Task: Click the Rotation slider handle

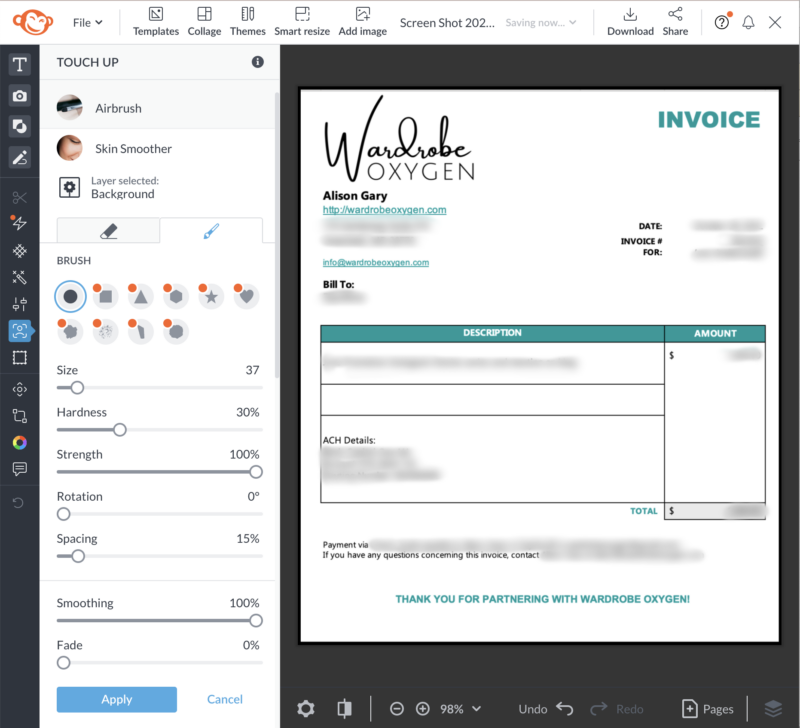Action: pyautogui.click(x=63, y=514)
